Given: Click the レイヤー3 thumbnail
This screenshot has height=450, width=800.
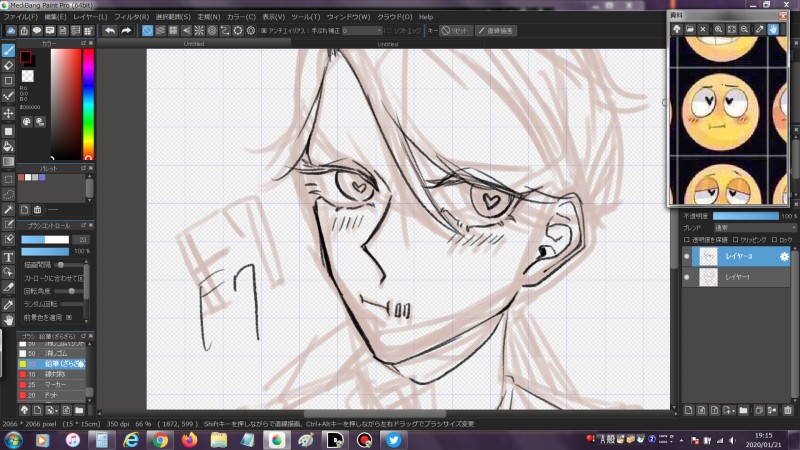Looking at the screenshot, I should [x=708, y=257].
